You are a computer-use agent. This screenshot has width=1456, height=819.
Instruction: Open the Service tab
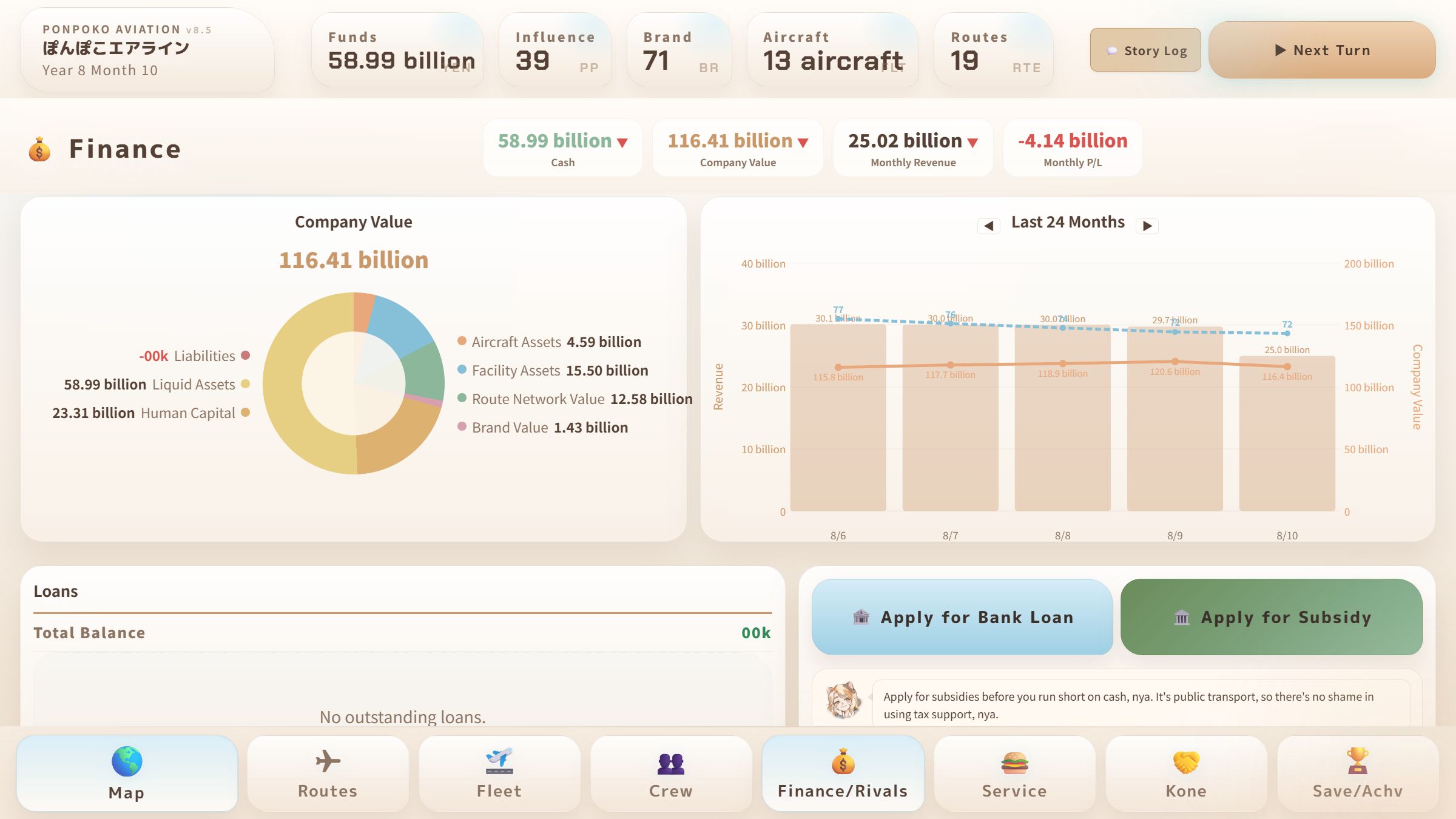pos(1014,773)
